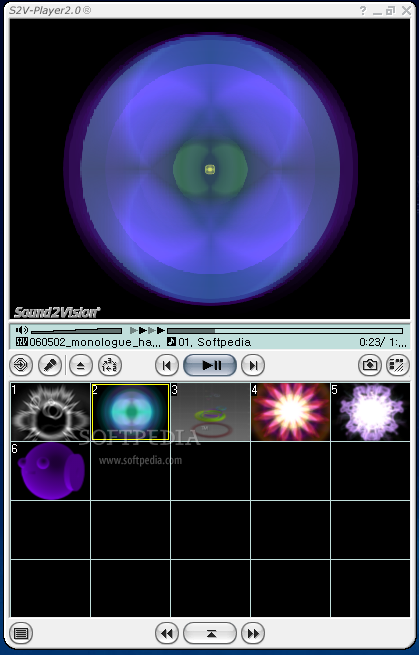
Task: Take a snapshot with camera button
Action: point(370,366)
